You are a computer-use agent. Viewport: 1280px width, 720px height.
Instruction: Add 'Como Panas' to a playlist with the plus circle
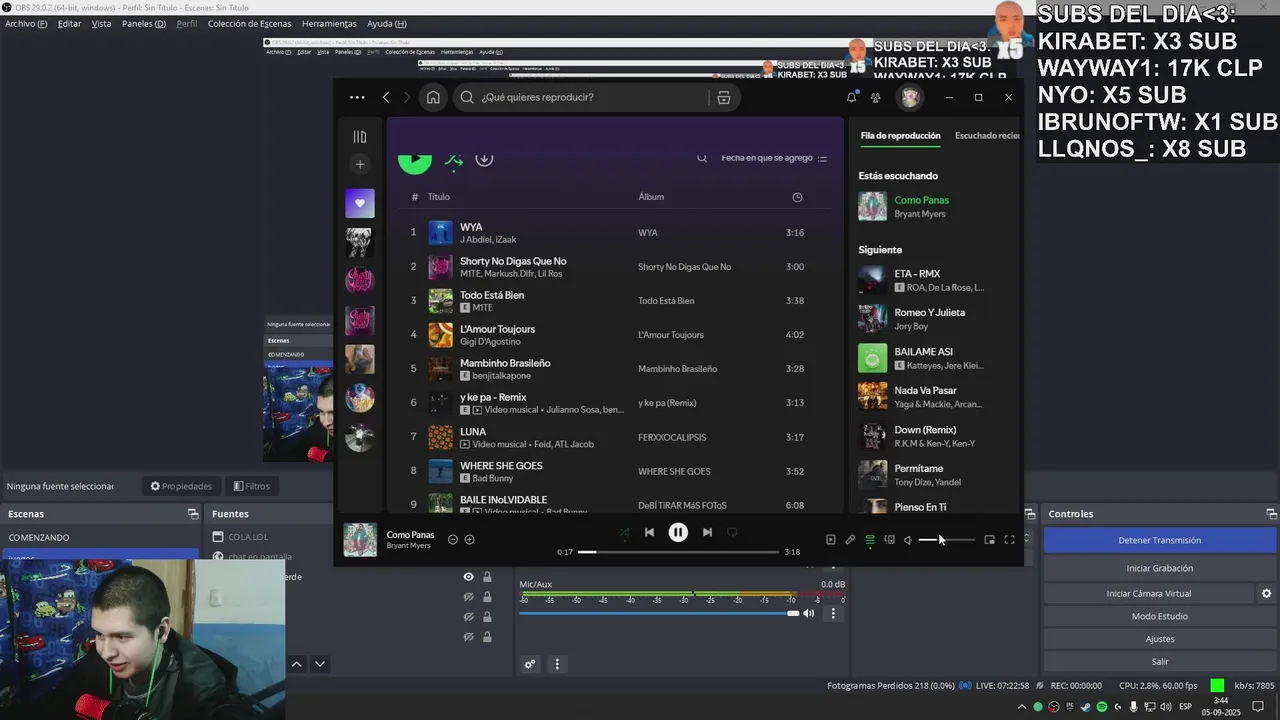click(x=470, y=540)
